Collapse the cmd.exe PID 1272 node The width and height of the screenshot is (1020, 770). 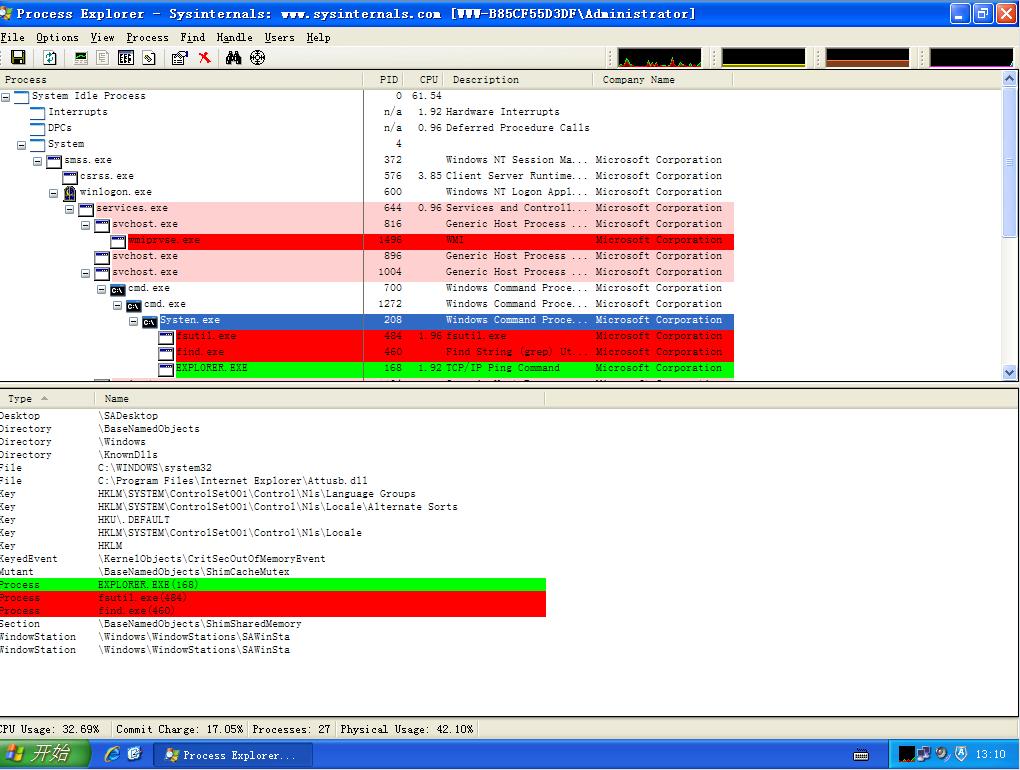tap(118, 306)
